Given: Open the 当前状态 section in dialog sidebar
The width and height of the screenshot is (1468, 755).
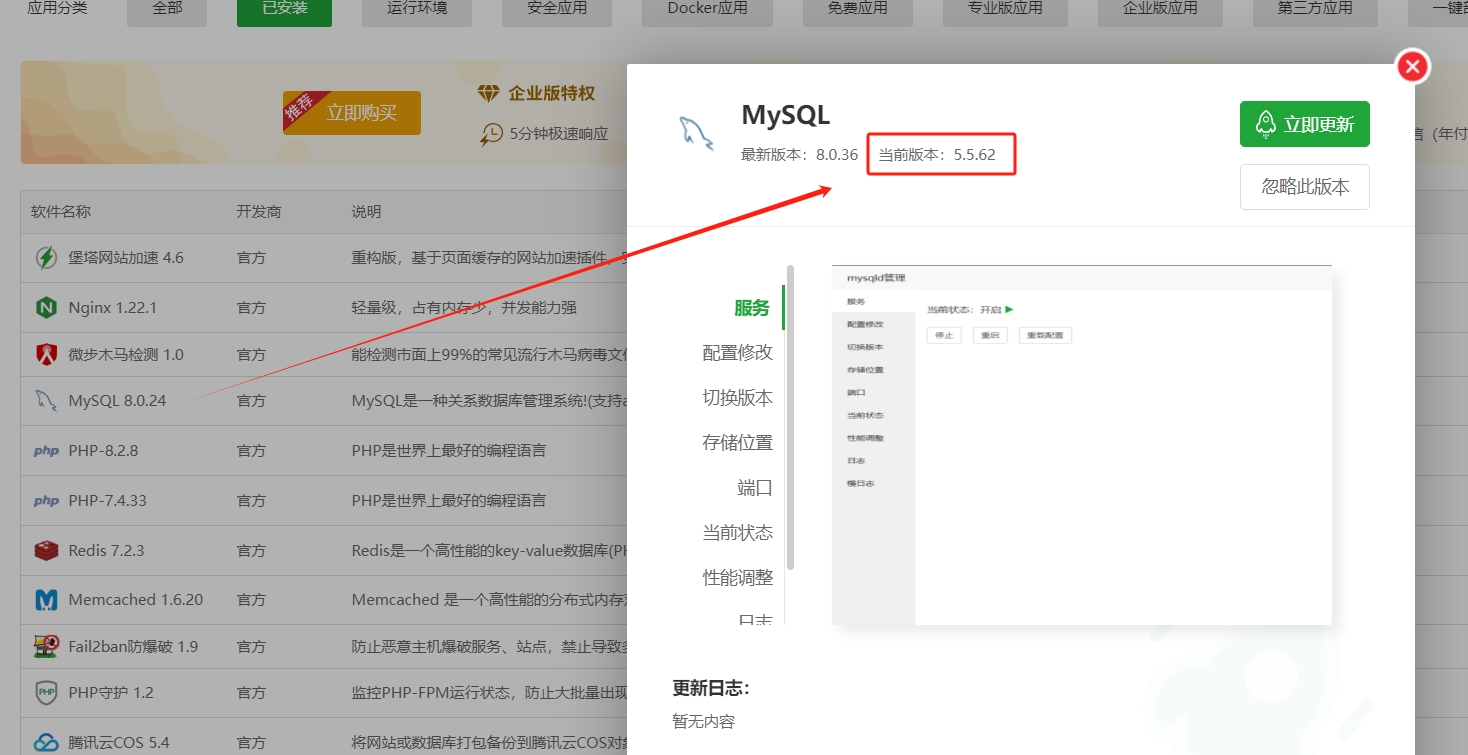Looking at the screenshot, I should tap(737, 533).
